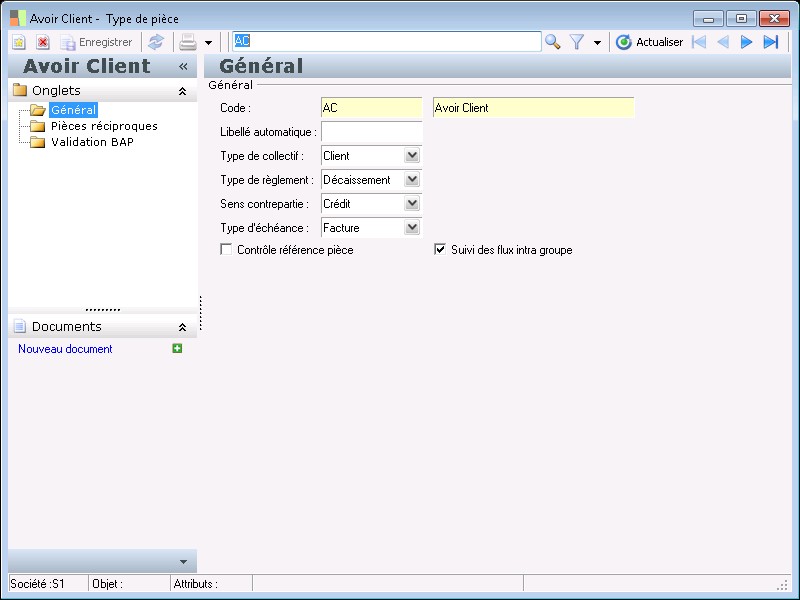Click the application icon in title bar
This screenshot has height=600, width=800.
click(x=18, y=18)
